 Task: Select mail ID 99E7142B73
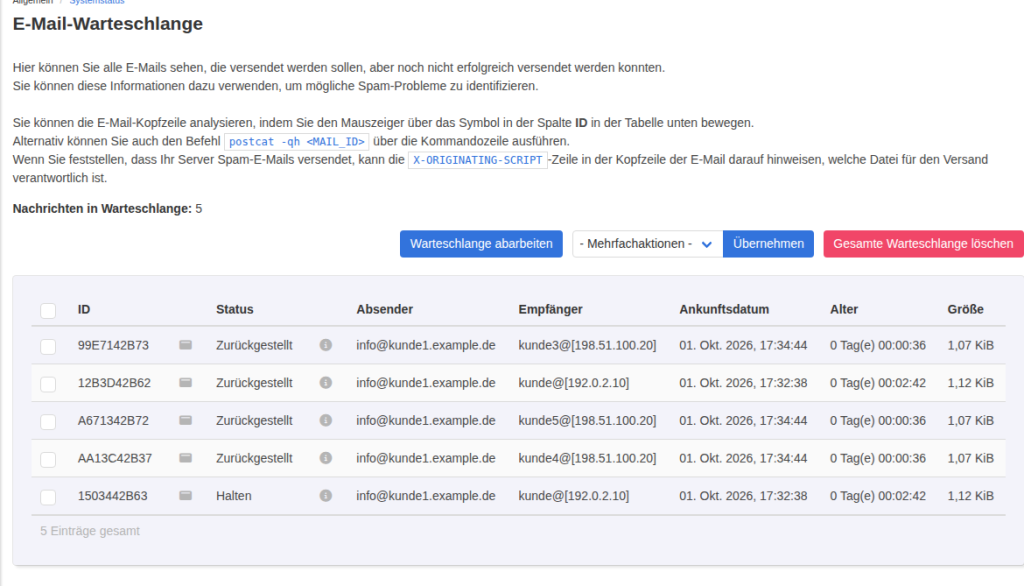click(x=113, y=345)
